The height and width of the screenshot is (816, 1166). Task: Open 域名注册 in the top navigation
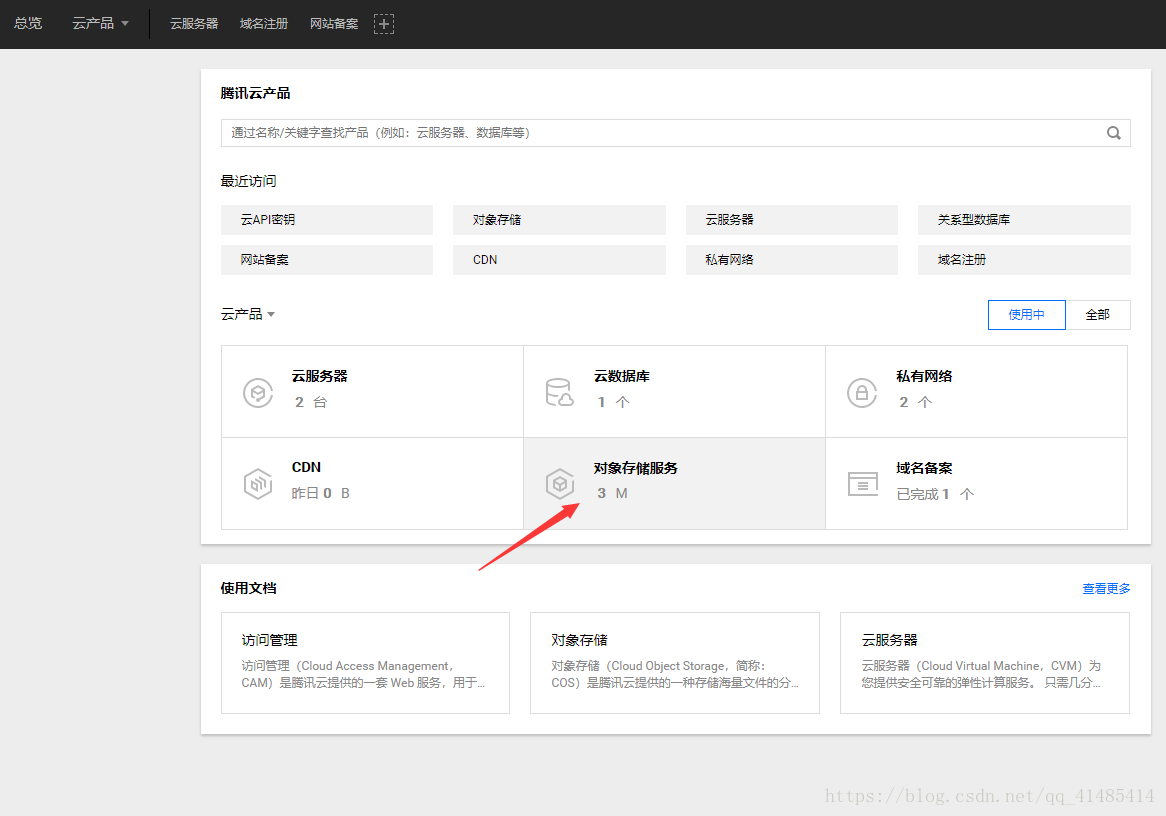[x=264, y=24]
